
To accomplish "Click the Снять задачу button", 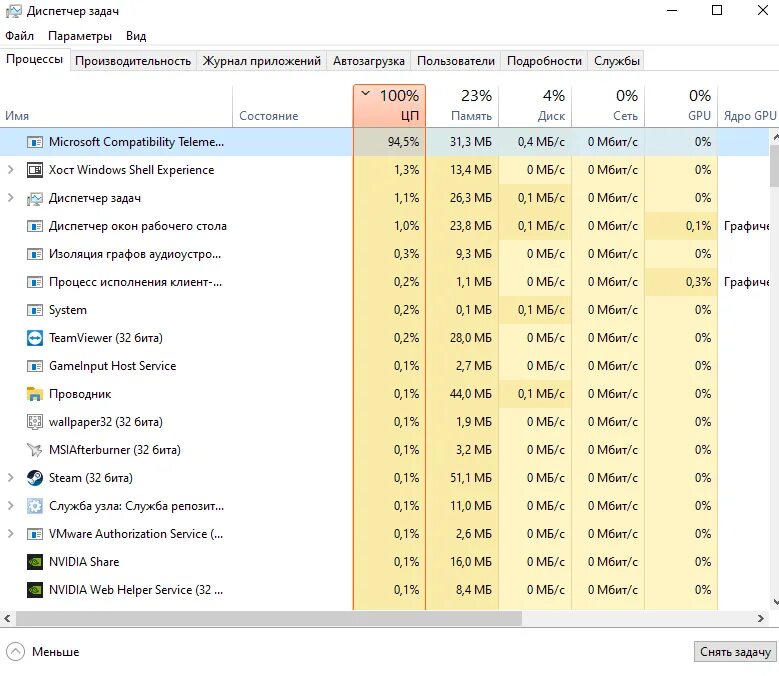I will point(735,652).
